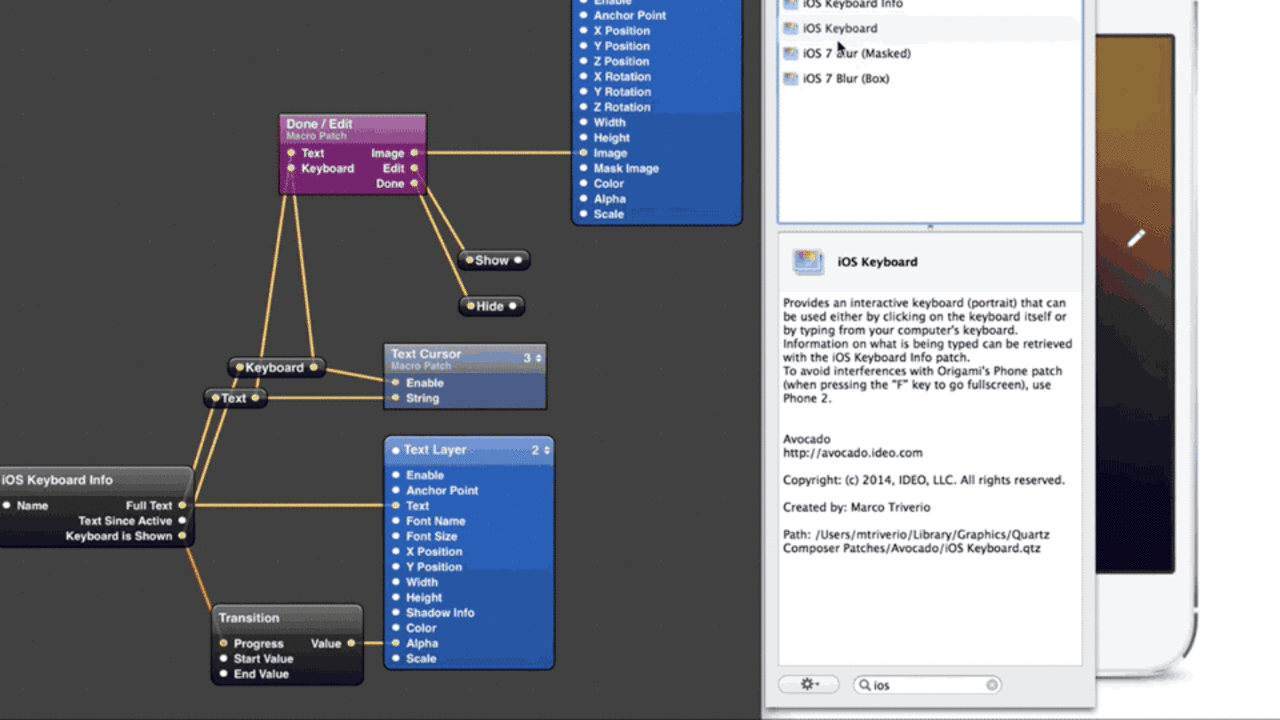The width and height of the screenshot is (1280, 720).
Task: Clear the library search with the x button
Action: 992,685
